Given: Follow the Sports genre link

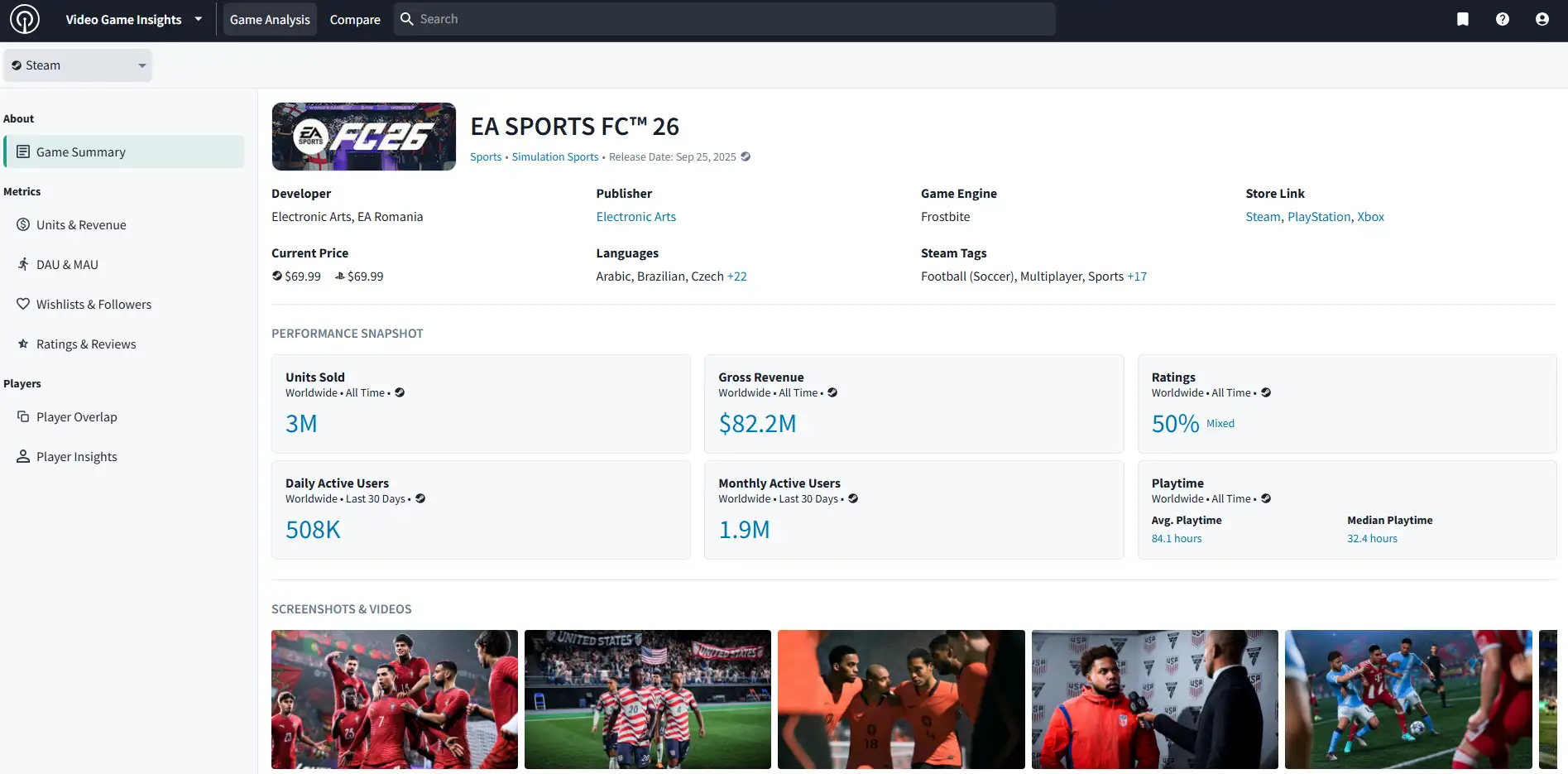Looking at the screenshot, I should click(486, 156).
